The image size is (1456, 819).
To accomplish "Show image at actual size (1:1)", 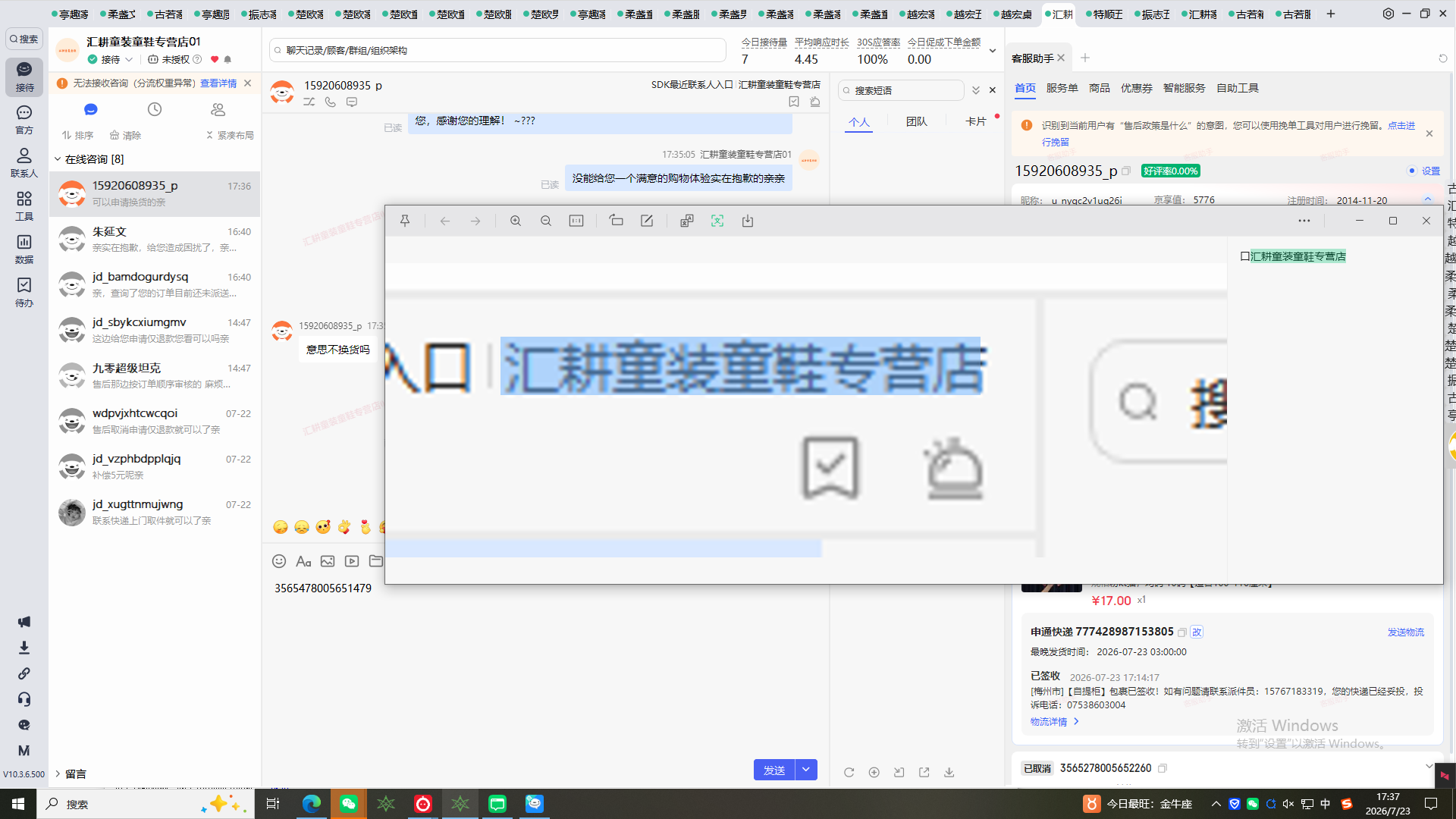I will [x=576, y=221].
